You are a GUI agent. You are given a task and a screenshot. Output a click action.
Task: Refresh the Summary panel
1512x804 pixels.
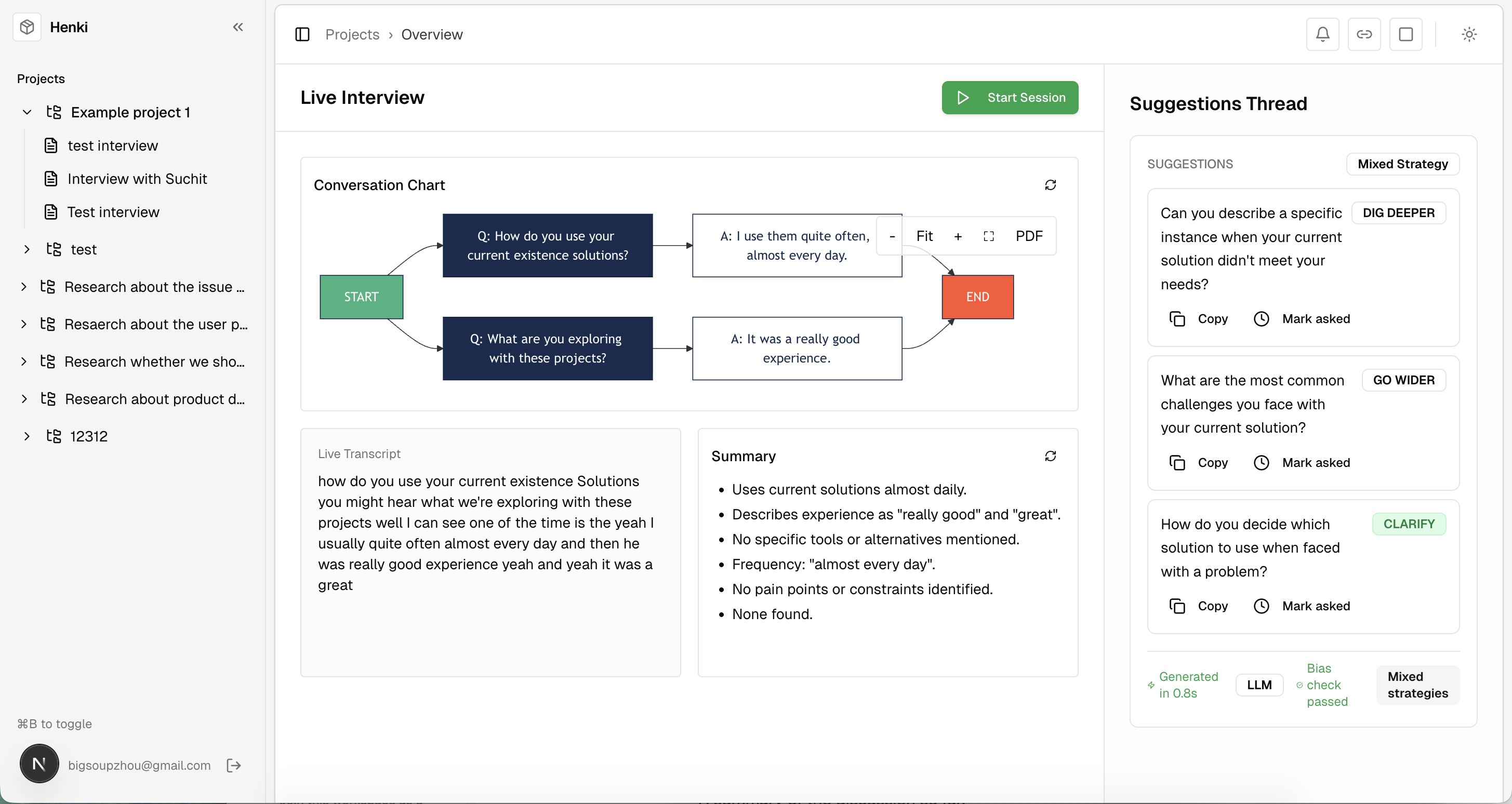(1050, 457)
